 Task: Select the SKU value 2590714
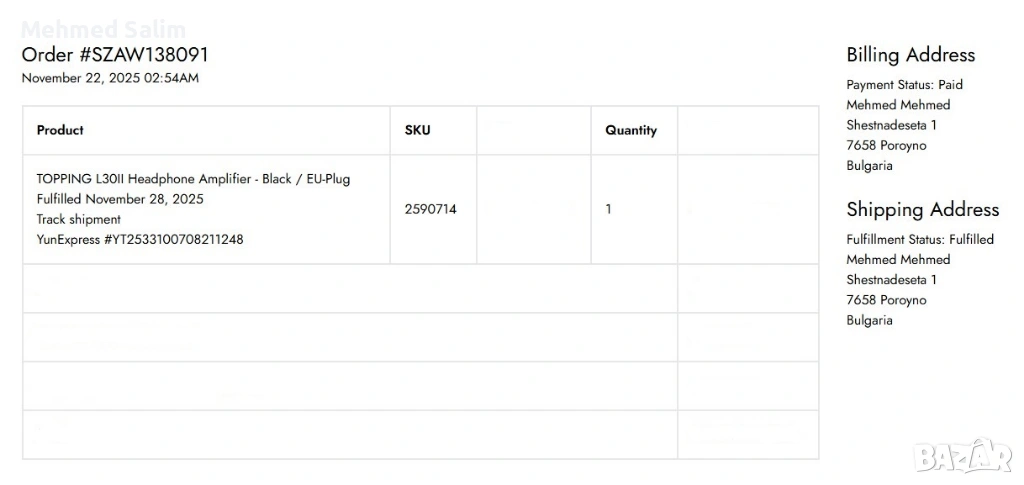click(430, 209)
